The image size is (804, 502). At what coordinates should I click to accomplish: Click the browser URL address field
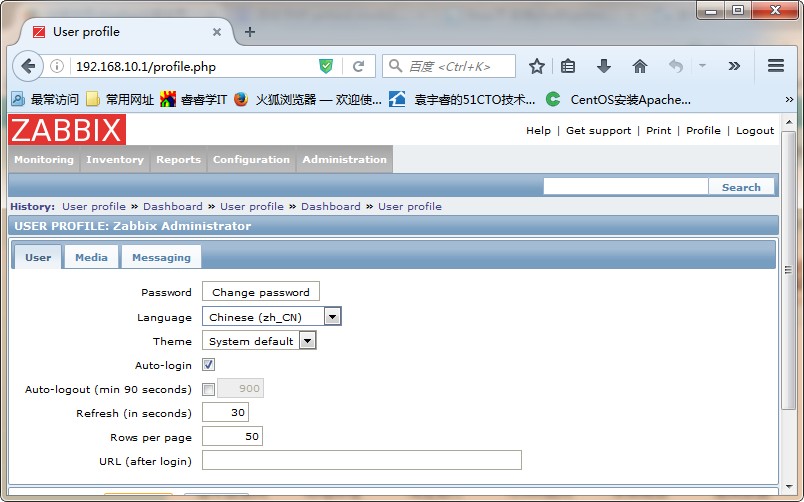[195, 66]
